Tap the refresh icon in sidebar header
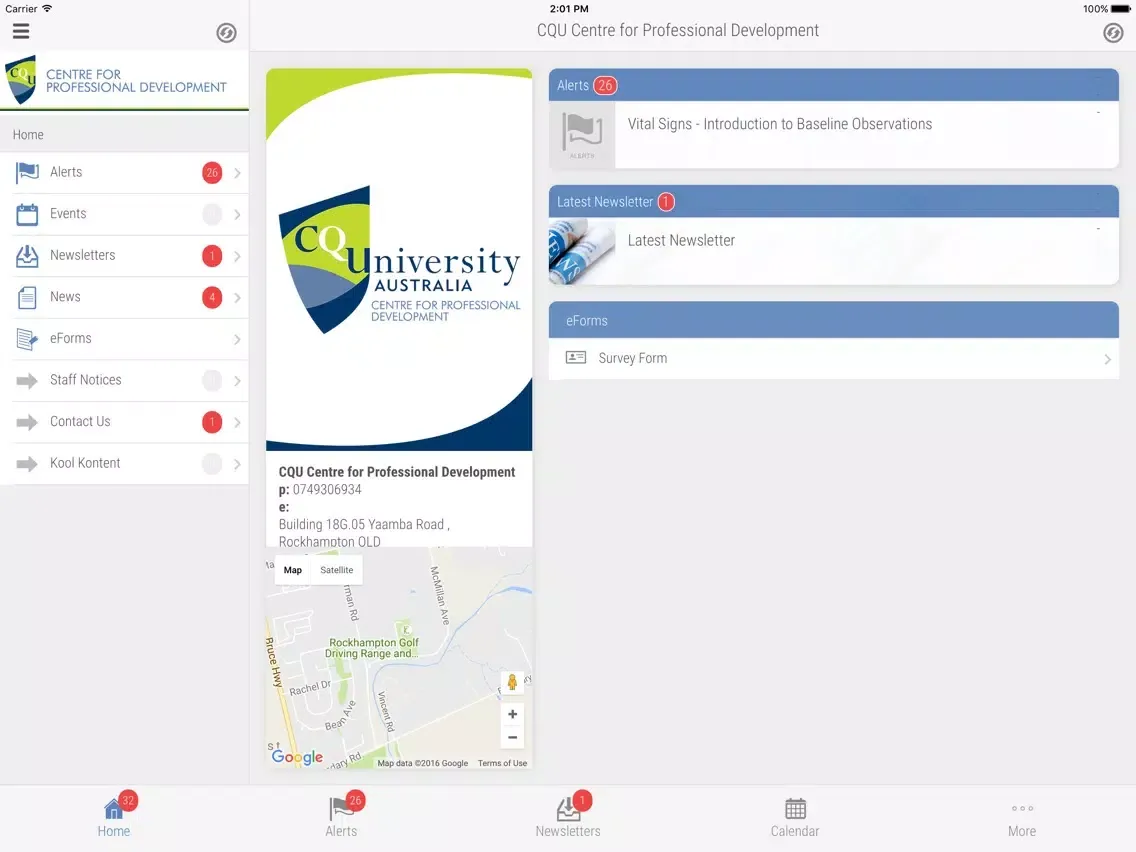 (226, 33)
